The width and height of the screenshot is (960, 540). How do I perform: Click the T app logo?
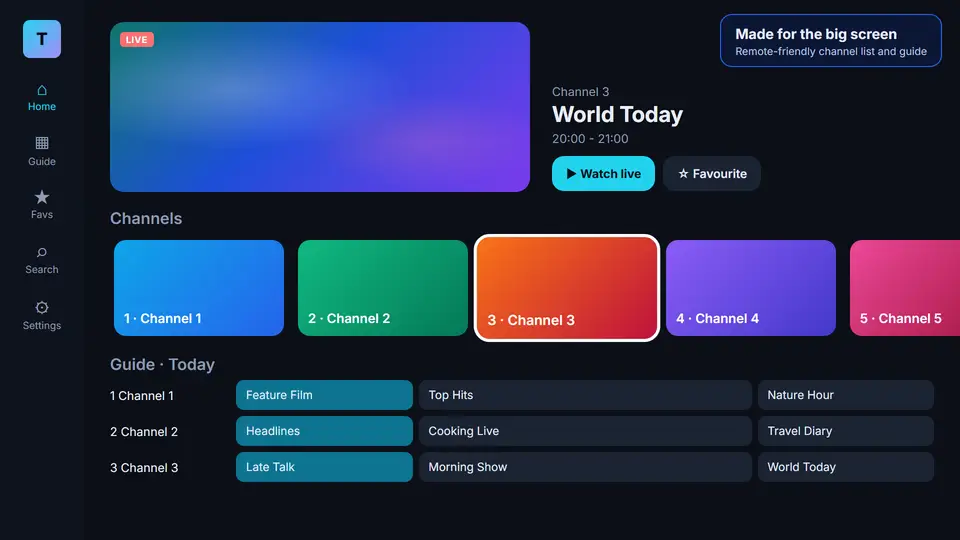[42, 39]
